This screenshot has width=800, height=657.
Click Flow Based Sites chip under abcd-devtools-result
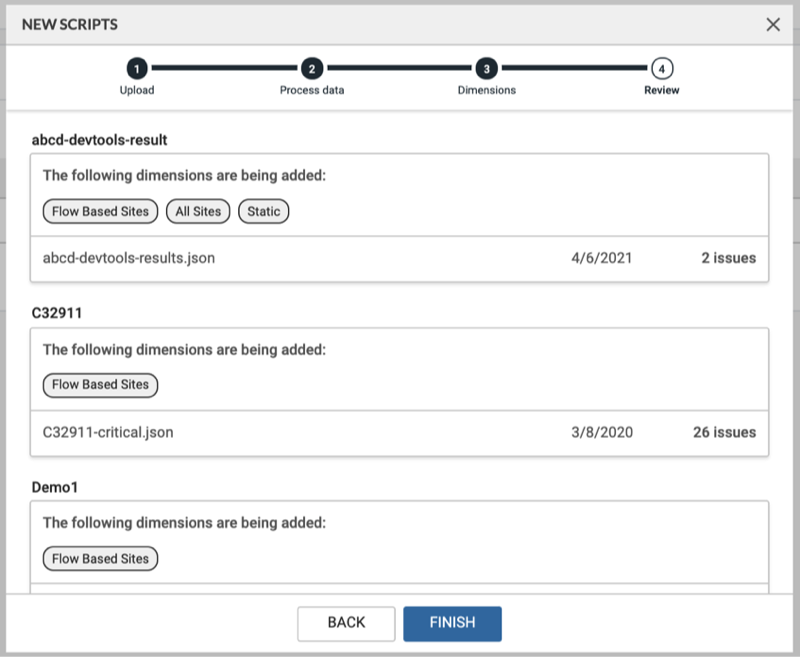100,211
